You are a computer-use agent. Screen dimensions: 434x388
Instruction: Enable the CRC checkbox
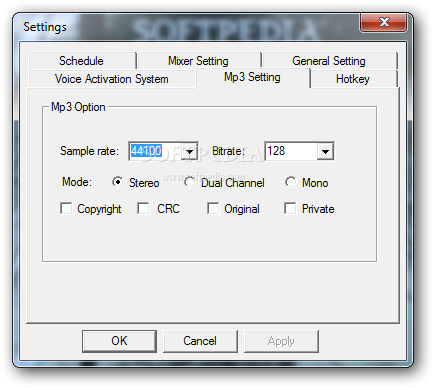pyautogui.click(x=143, y=209)
